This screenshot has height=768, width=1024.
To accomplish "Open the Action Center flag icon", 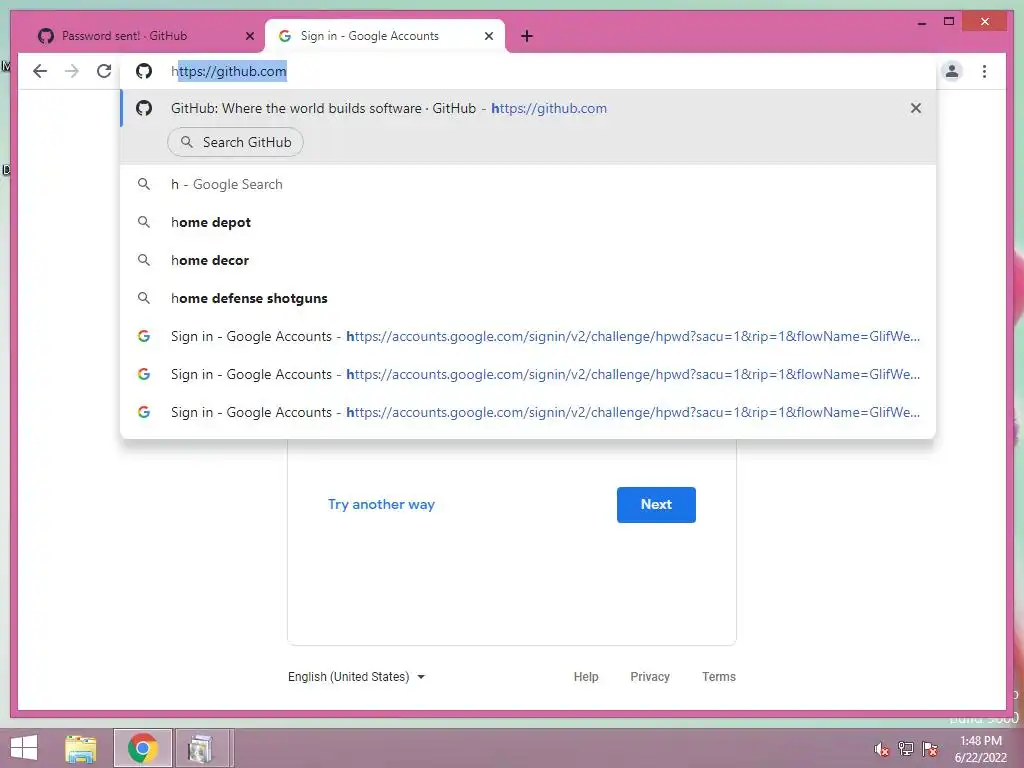I will (x=930, y=748).
